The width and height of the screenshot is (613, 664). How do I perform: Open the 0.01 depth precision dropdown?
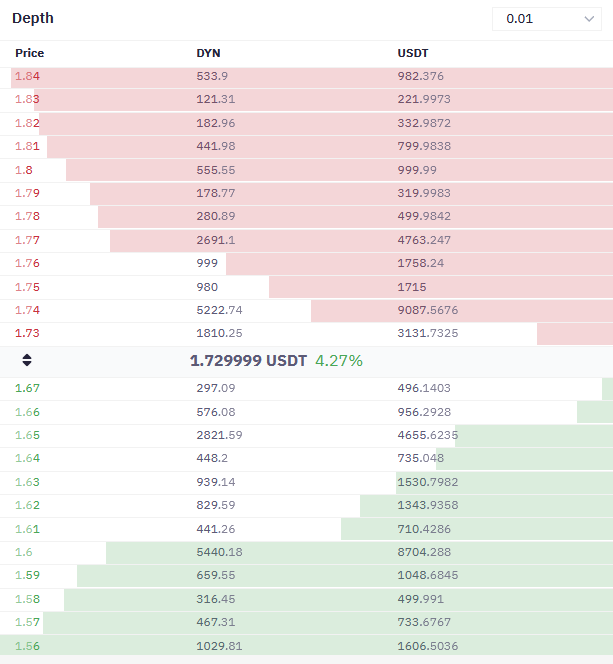click(x=547, y=19)
